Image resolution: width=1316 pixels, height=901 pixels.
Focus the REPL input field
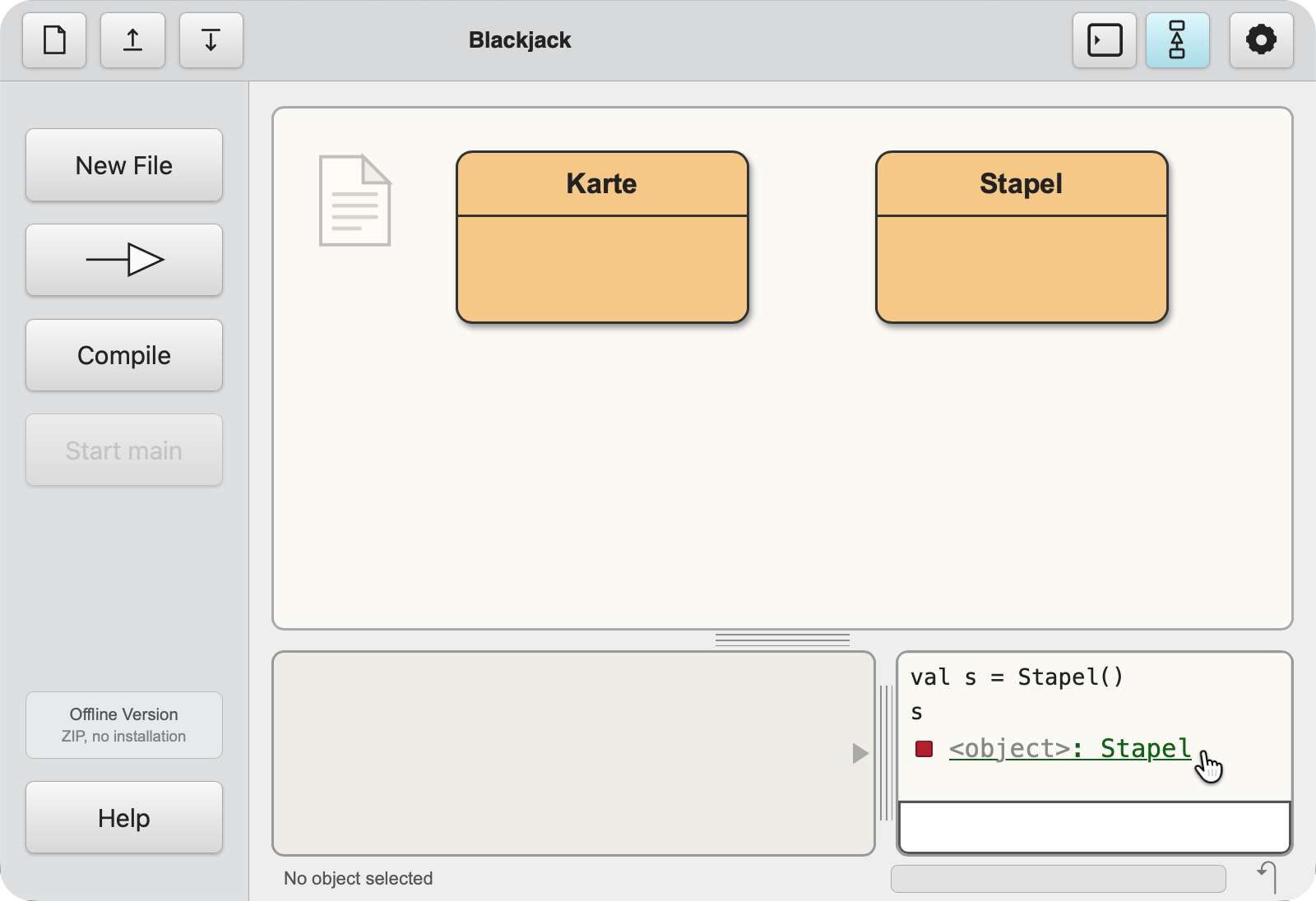(1095, 828)
